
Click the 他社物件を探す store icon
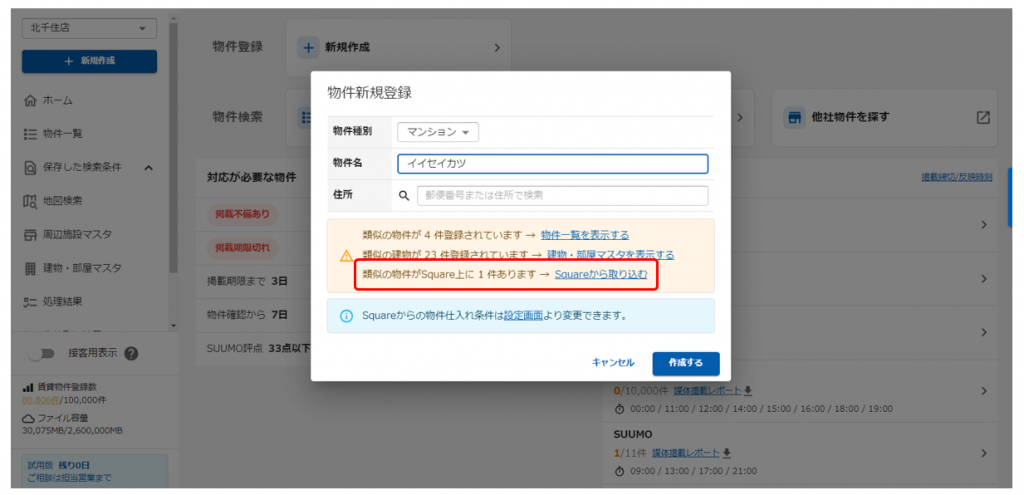point(794,118)
